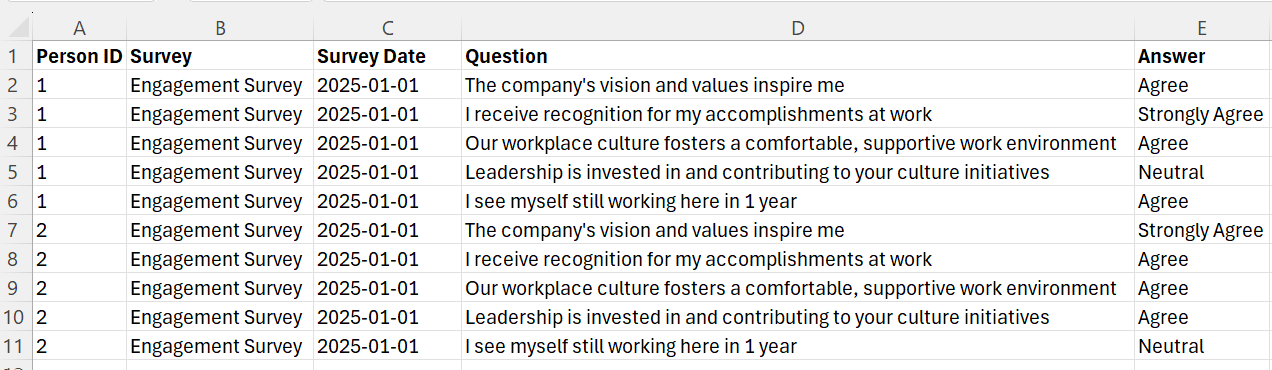Viewport: 1272px width, 370px height.
Task: Select the Neutral answer in row 5
Action: [1203, 172]
